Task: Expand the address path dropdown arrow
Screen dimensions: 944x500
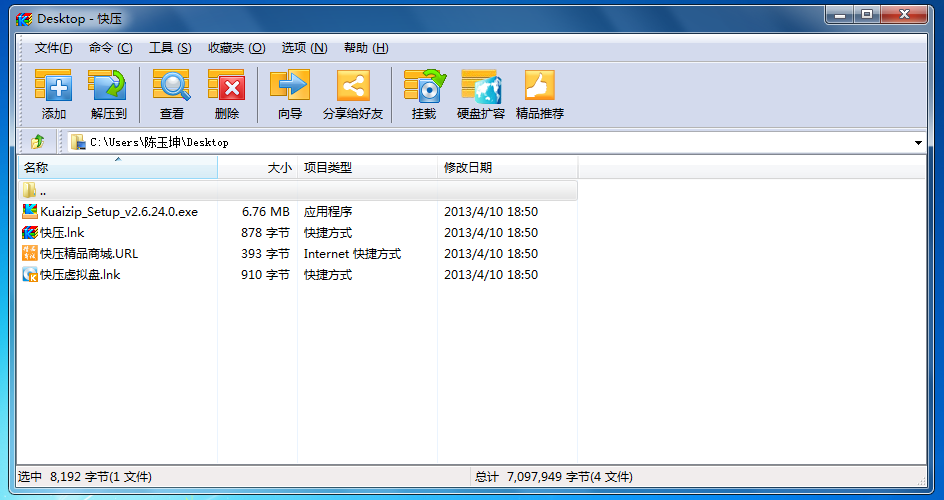Action: click(x=918, y=143)
